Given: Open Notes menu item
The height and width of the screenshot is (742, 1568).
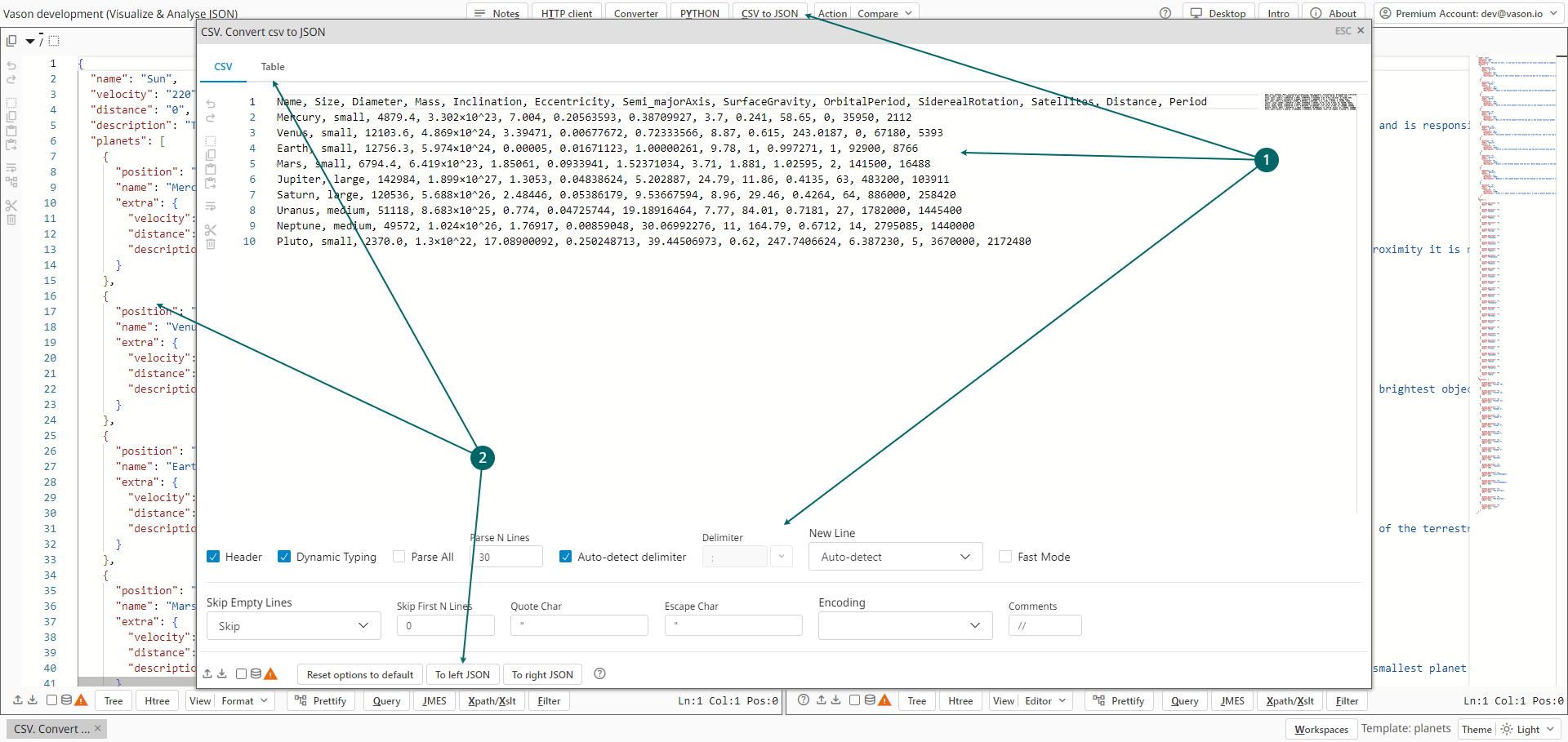Looking at the screenshot, I should [x=497, y=13].
